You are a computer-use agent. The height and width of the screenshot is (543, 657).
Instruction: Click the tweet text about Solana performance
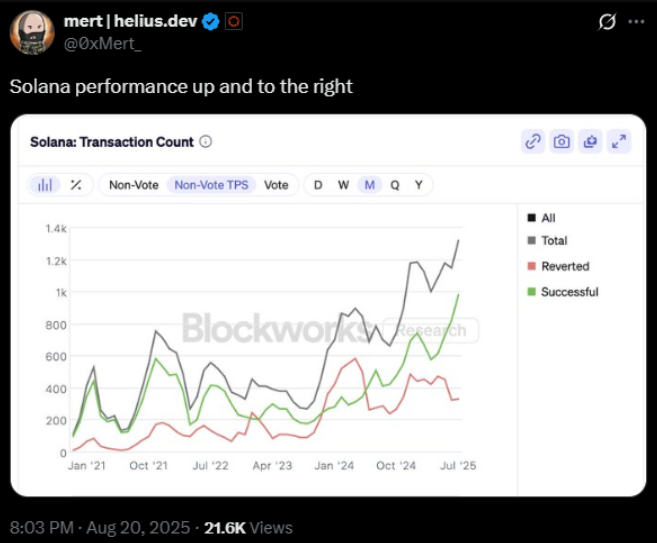click(181, 86)
